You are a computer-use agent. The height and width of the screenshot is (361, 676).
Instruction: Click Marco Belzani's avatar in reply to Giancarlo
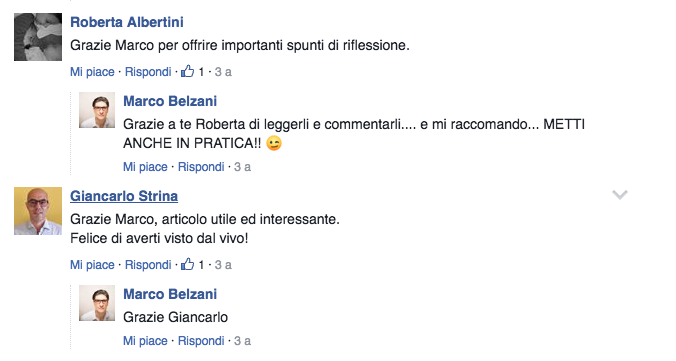pyautogui.click(x=97, y=303)
